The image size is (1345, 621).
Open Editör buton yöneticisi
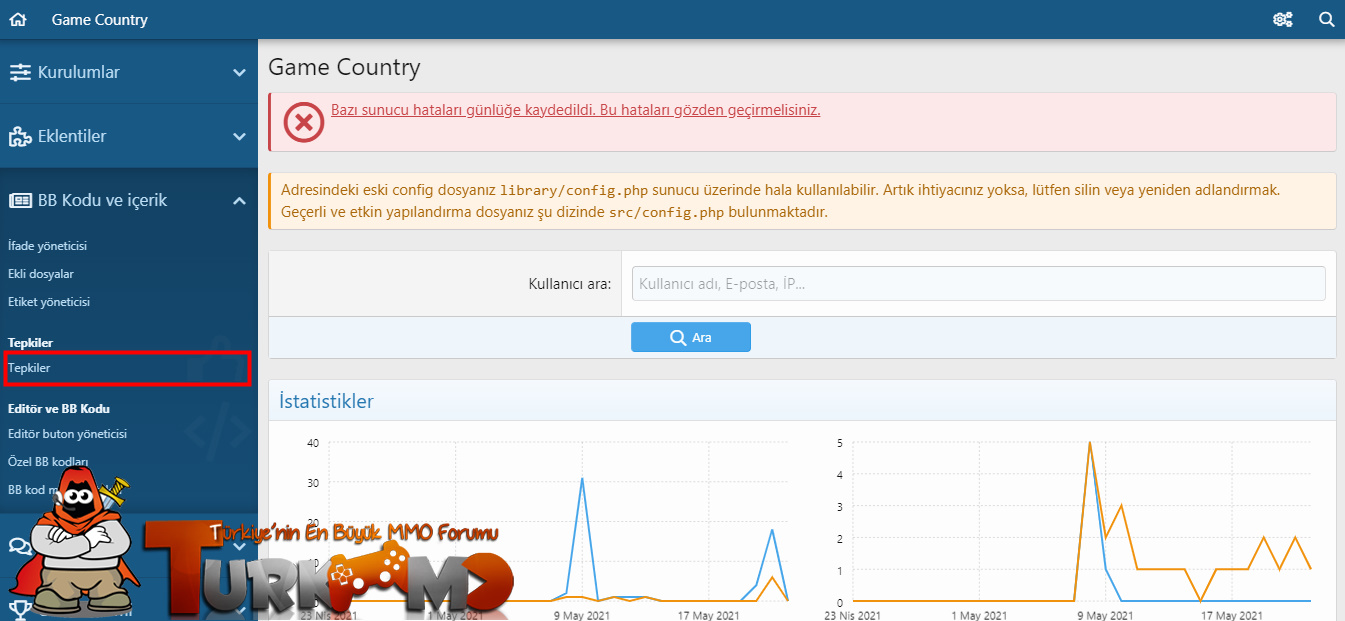[67, 434]
